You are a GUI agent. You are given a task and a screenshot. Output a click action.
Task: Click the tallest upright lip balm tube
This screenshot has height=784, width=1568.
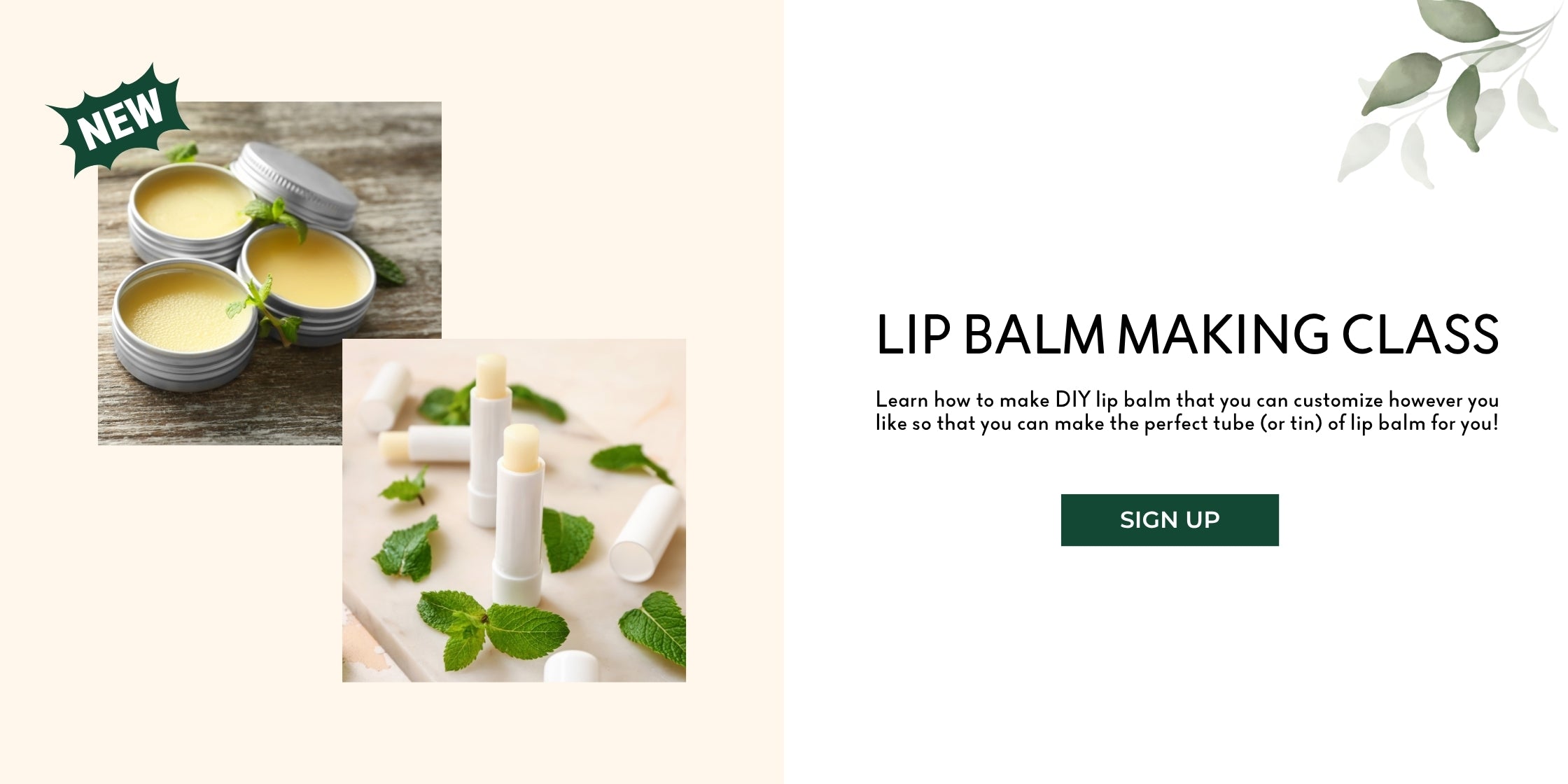[x=489, y=441]
